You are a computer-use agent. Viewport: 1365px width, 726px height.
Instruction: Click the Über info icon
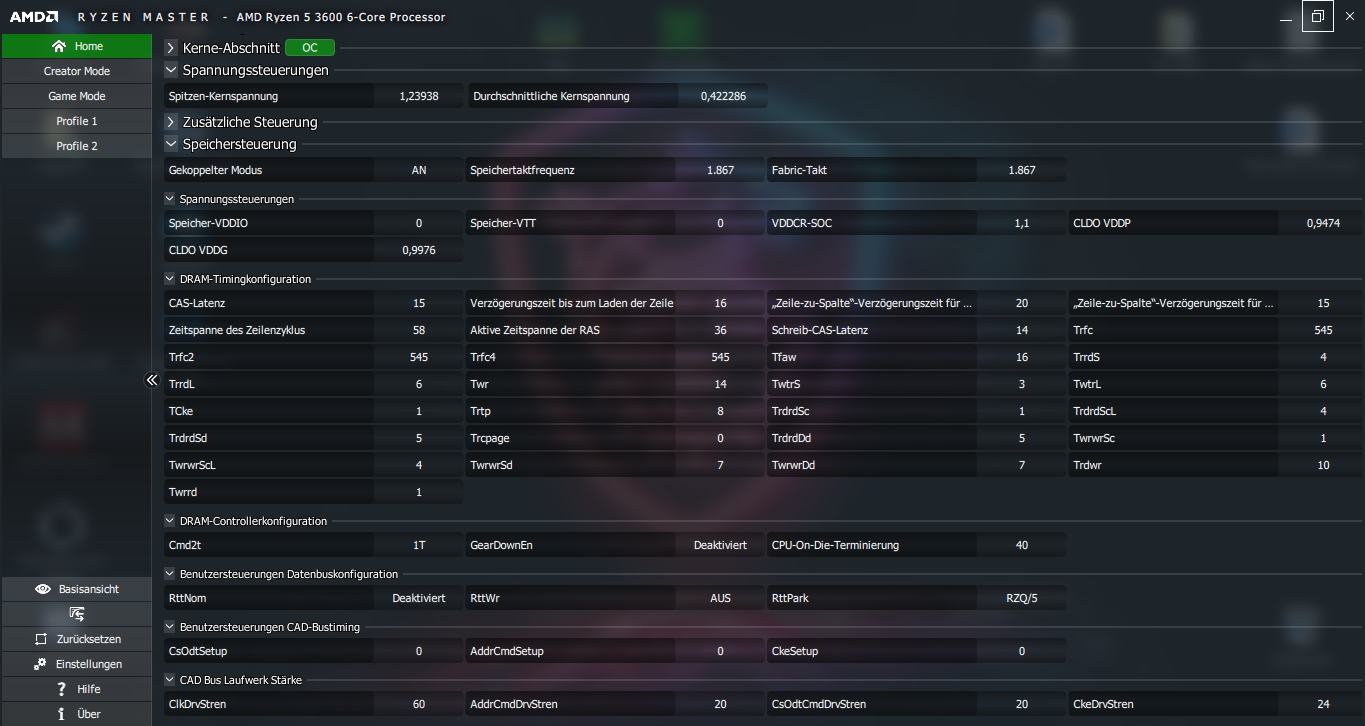tap(61, 714)
